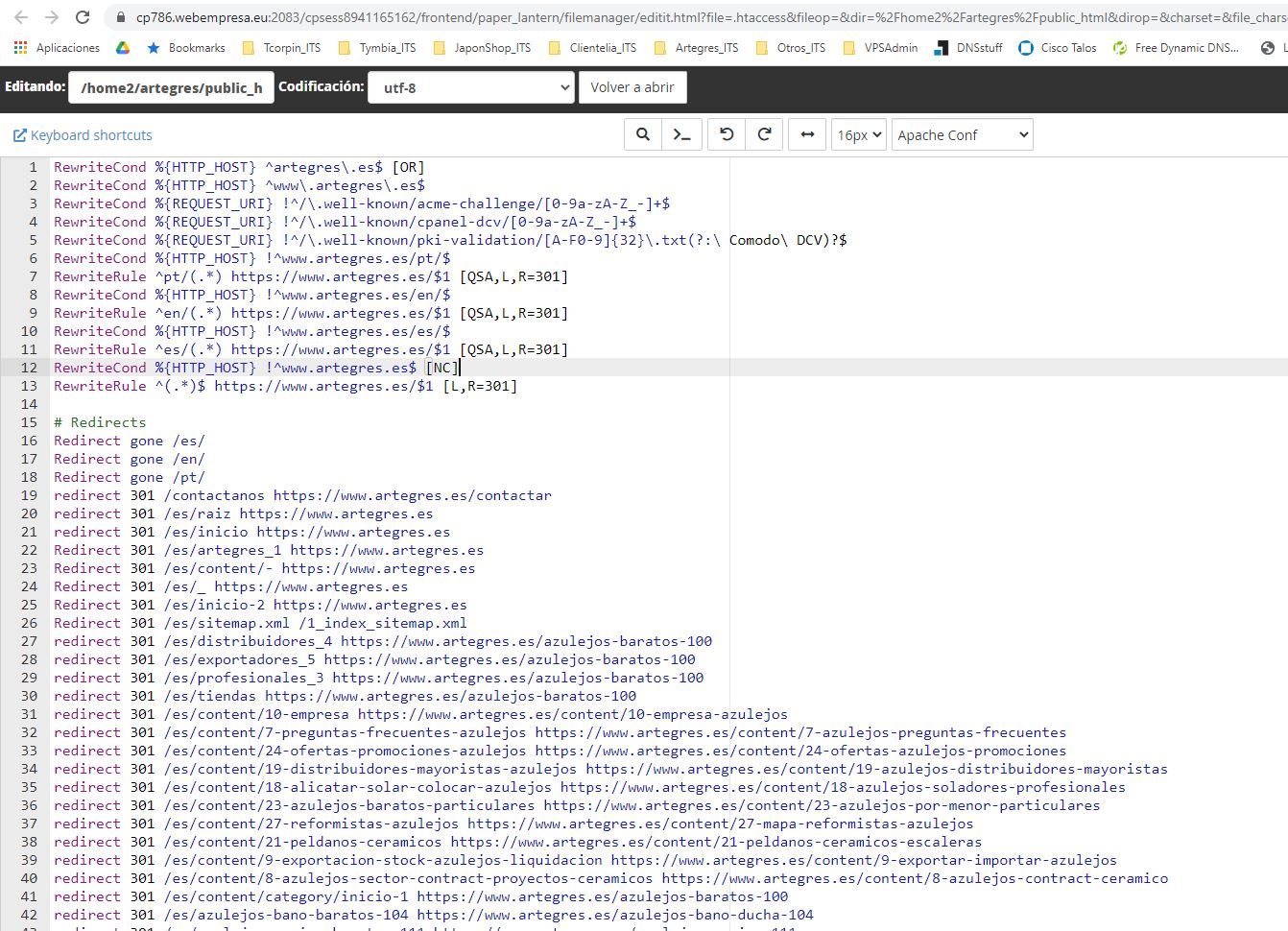Click the '/es/sitemap.xml' redirect line
The image size is (1288, 931).
[260, 623]
